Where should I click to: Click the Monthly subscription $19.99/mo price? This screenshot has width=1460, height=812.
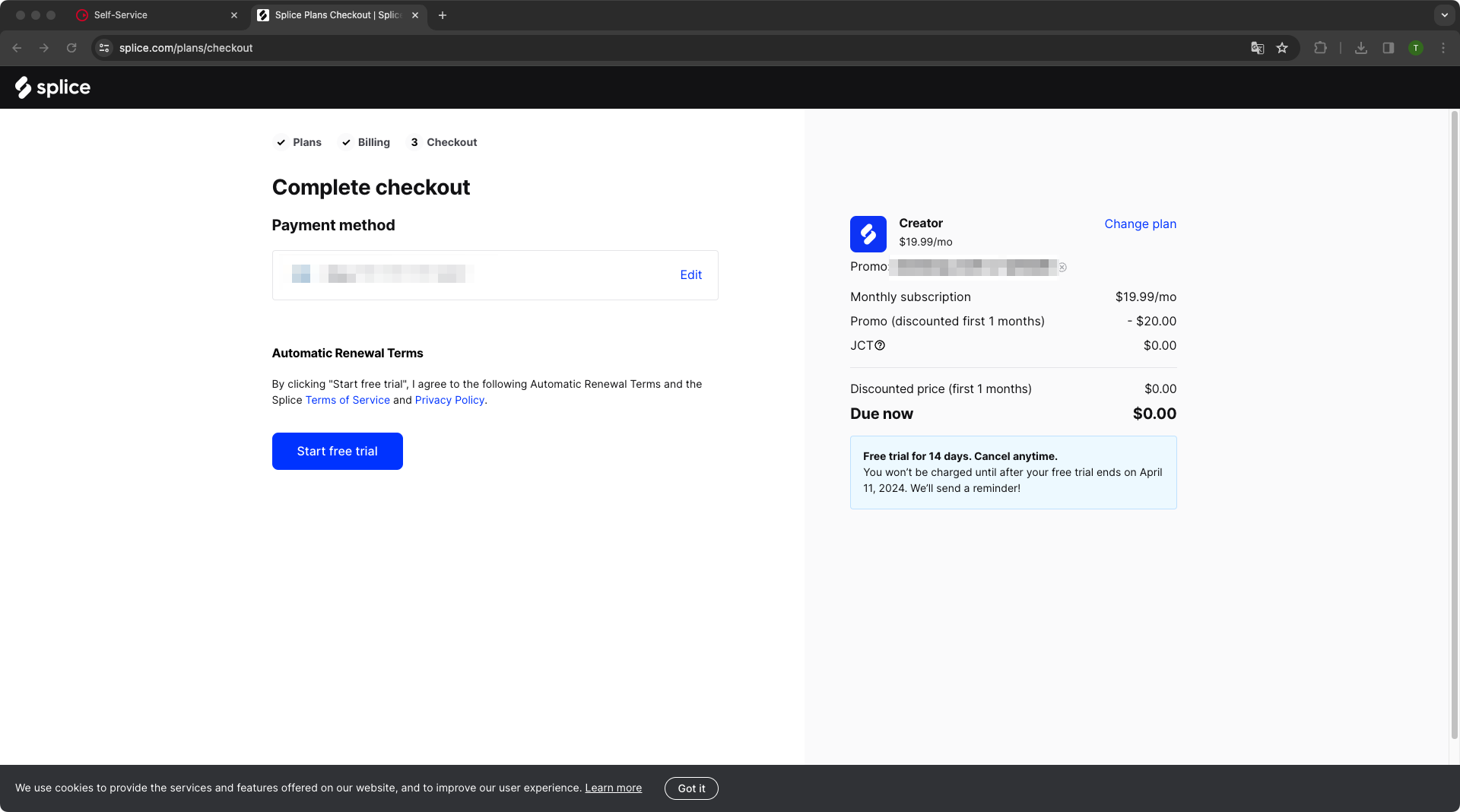tap(1145, 297)
